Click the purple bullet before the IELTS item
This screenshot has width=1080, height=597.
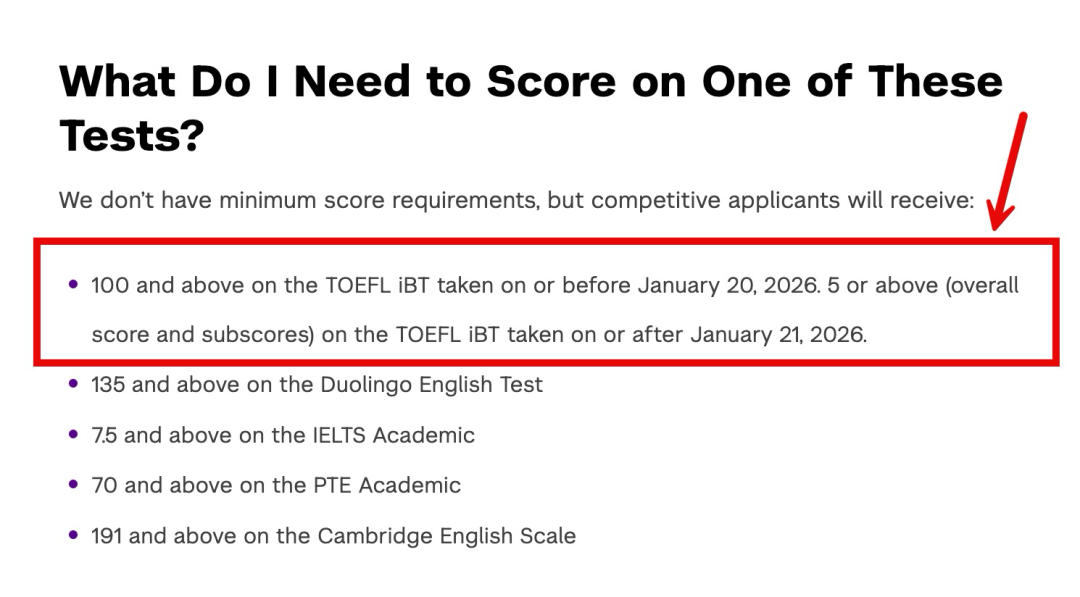pyautogui.click(x=73, y=435)
